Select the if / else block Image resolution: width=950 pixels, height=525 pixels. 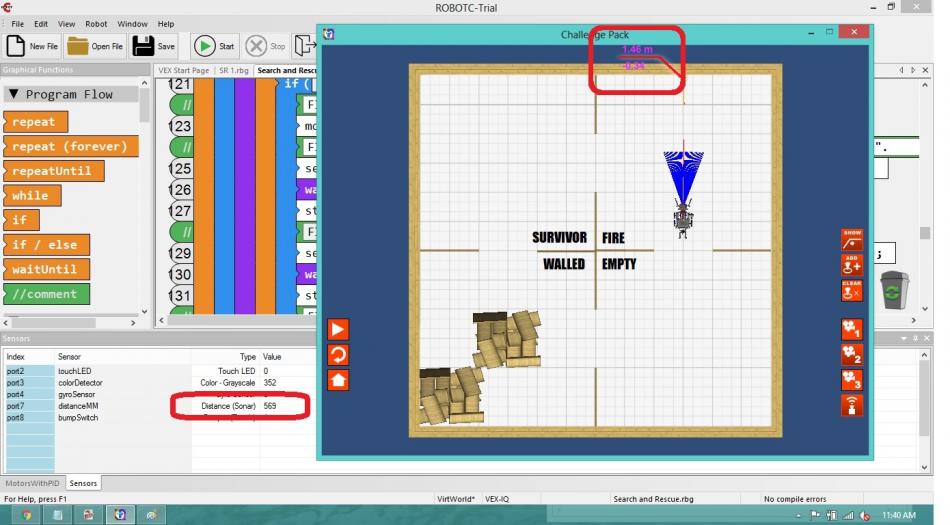coord(46,245)
